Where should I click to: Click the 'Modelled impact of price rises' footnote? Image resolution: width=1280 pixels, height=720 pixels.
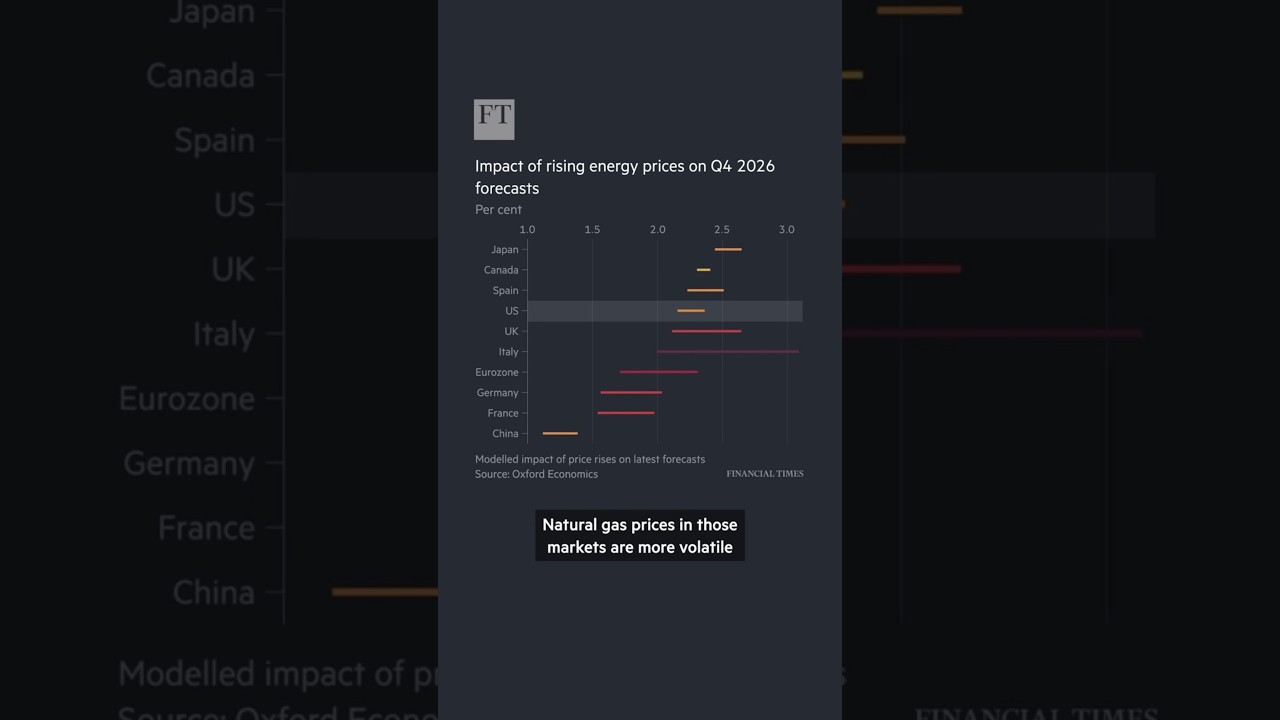[590, 460]
